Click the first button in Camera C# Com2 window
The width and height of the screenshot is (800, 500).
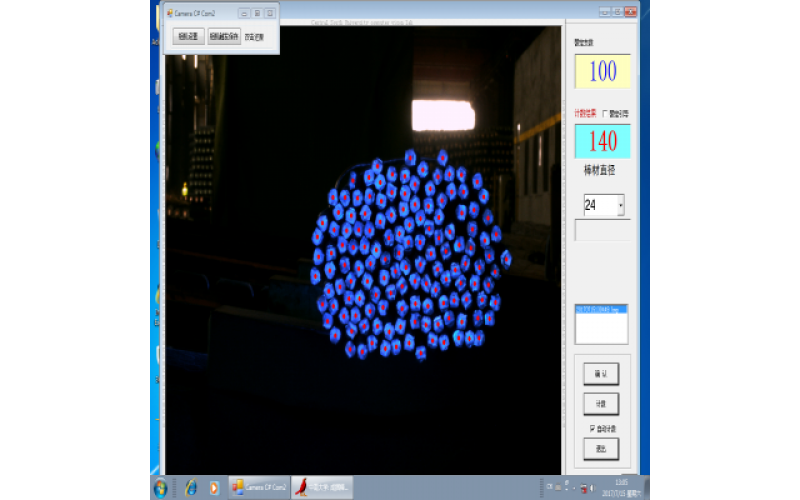coord(188,37)
